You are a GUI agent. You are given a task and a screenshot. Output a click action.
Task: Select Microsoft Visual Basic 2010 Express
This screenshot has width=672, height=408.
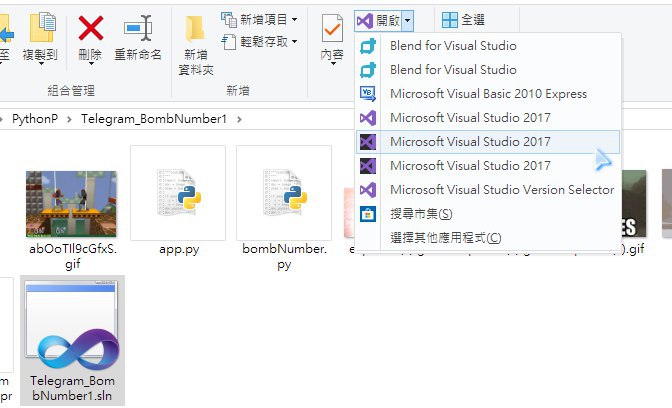(488, 93)
